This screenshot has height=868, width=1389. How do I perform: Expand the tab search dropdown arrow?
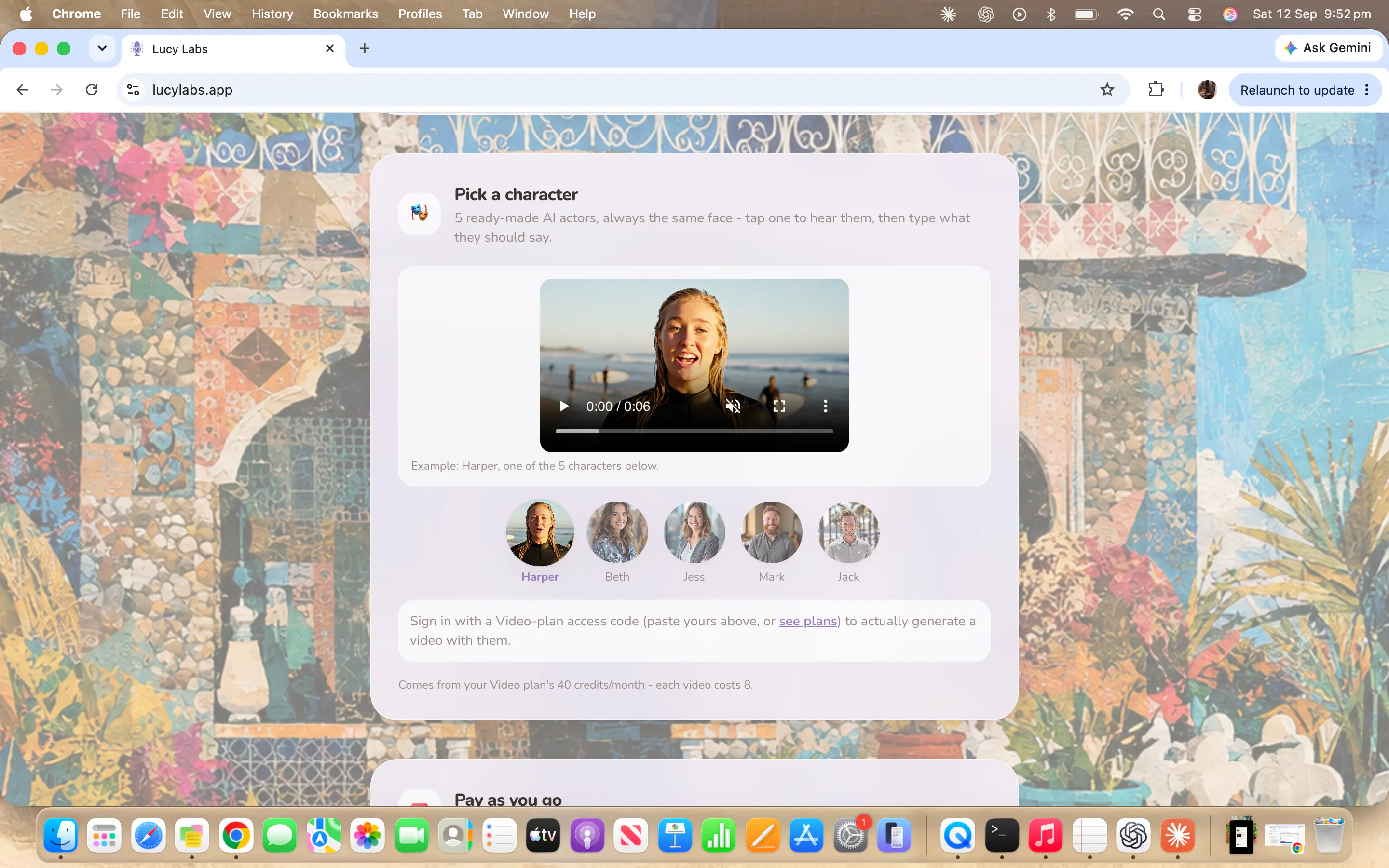[x=102, y=48]
